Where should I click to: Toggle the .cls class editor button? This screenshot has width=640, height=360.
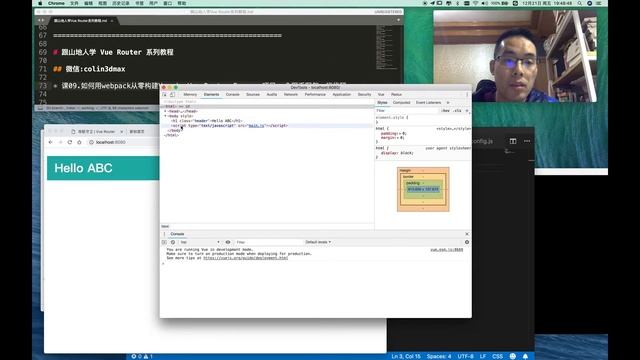458,111
